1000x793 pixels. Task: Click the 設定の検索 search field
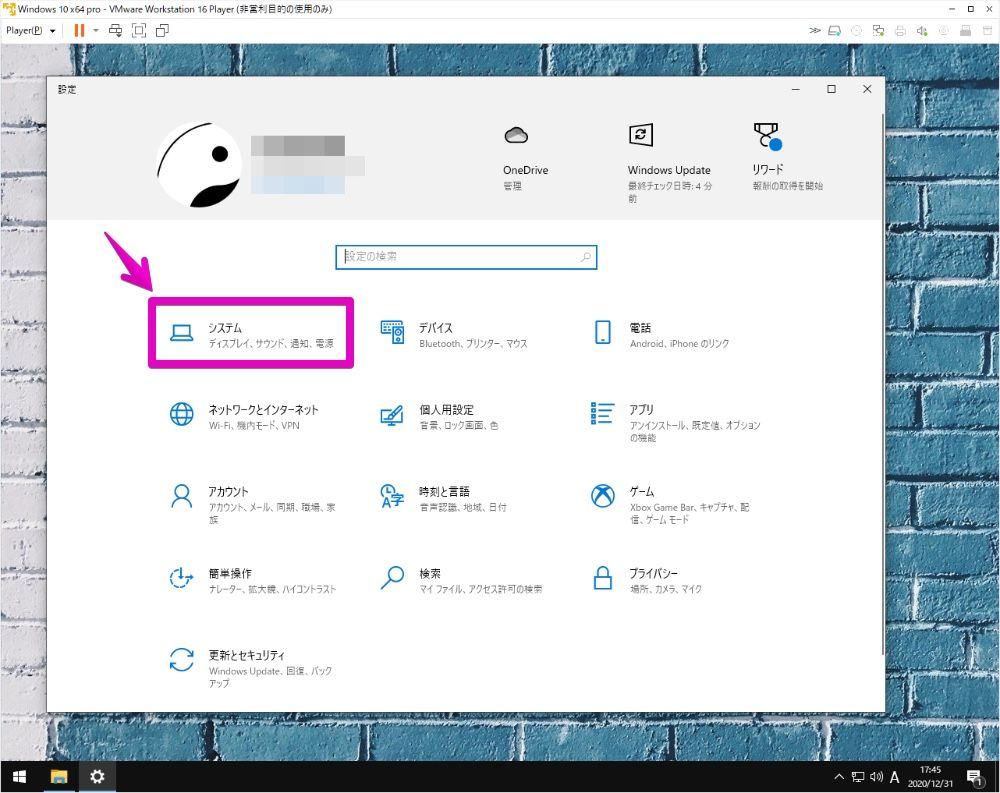click(x=466, y=257)
